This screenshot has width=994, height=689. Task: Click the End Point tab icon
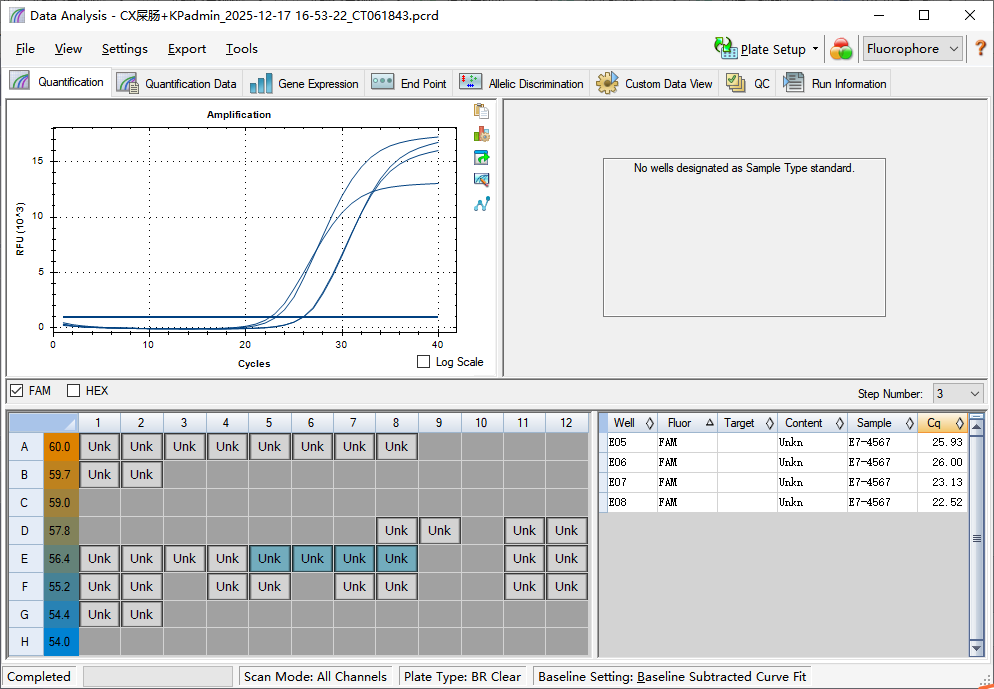[383, 82]
